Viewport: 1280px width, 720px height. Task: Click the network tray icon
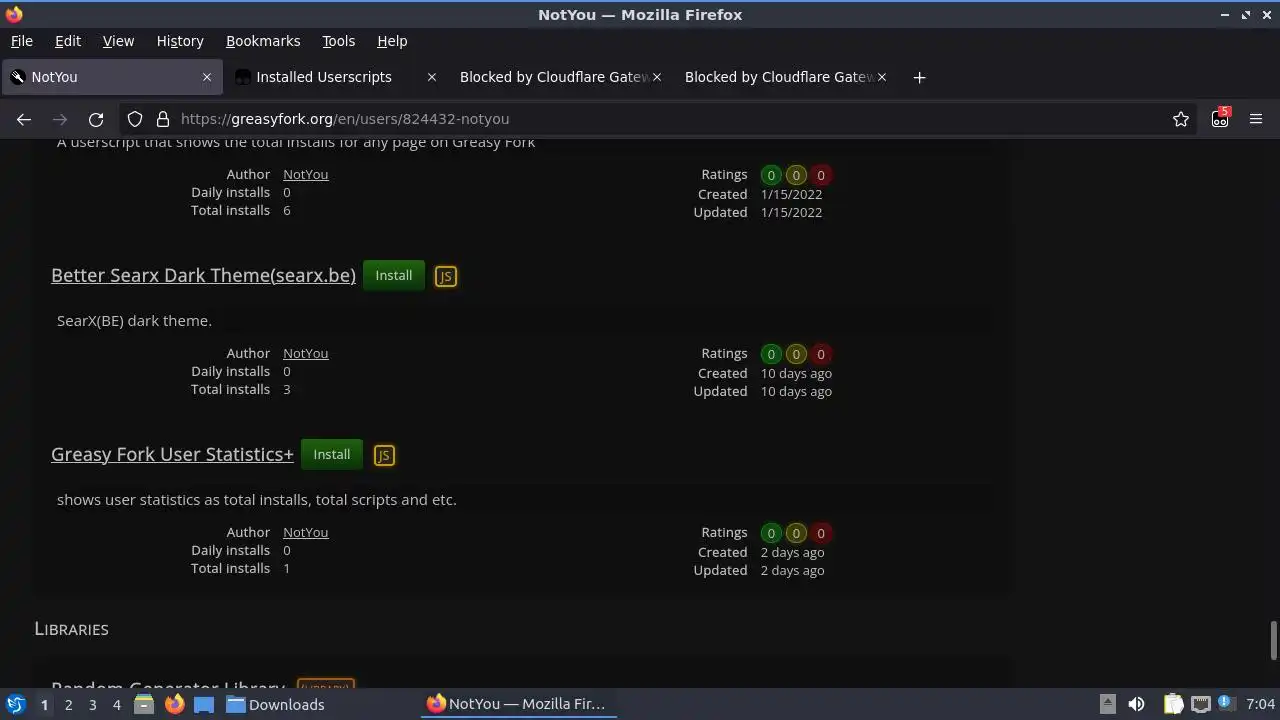coord(1201,704)
